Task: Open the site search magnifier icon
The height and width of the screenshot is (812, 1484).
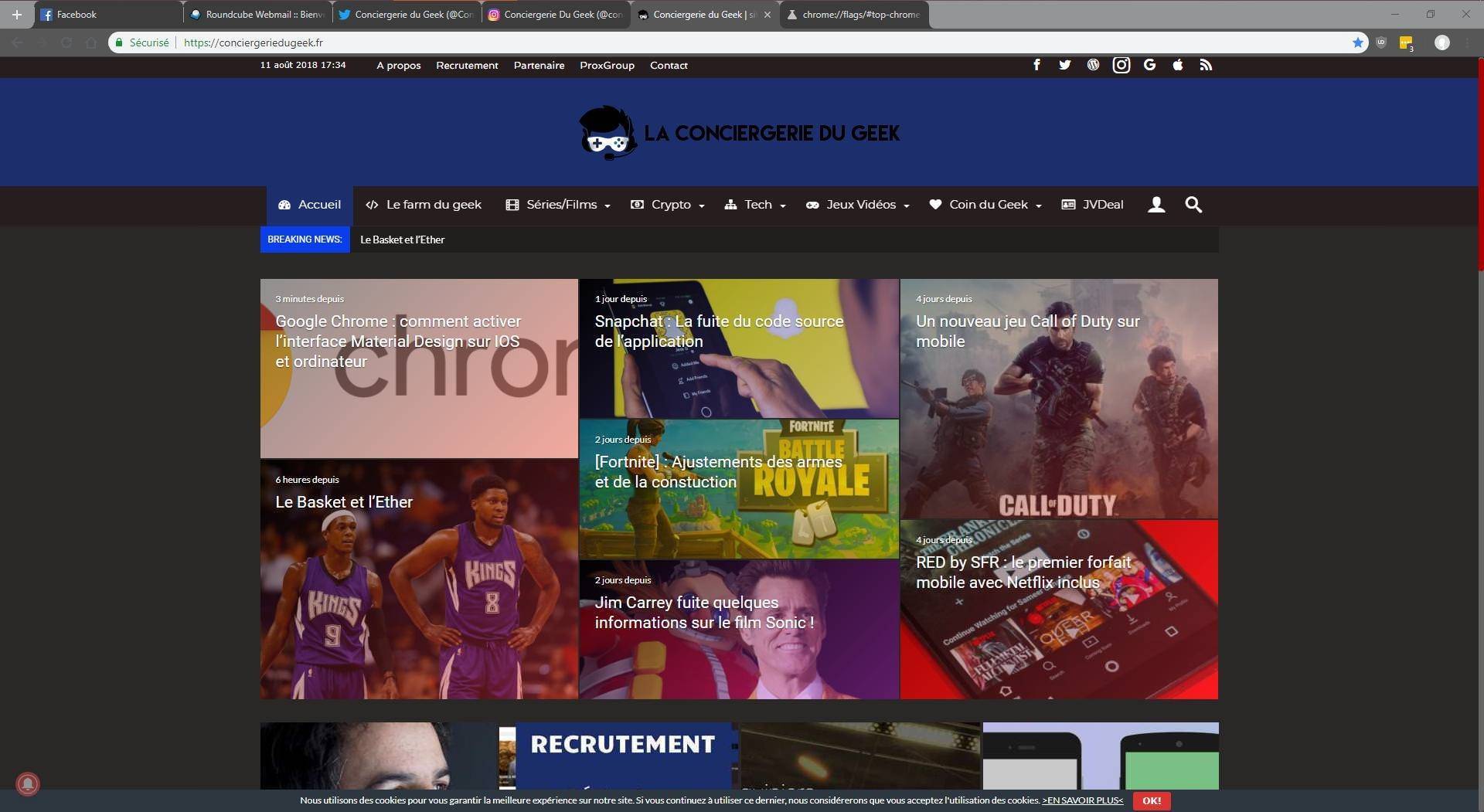Action: point(1193,205)
